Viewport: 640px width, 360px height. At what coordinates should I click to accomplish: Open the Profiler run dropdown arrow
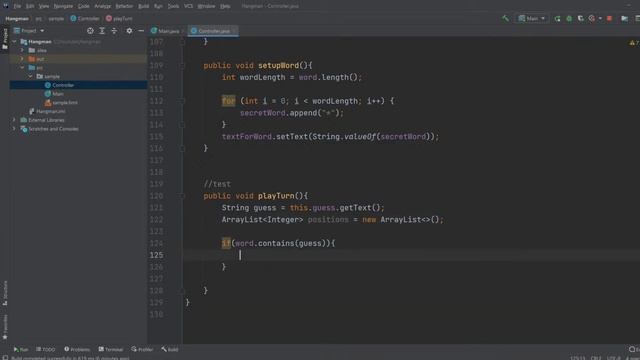(x=600, y=18)
